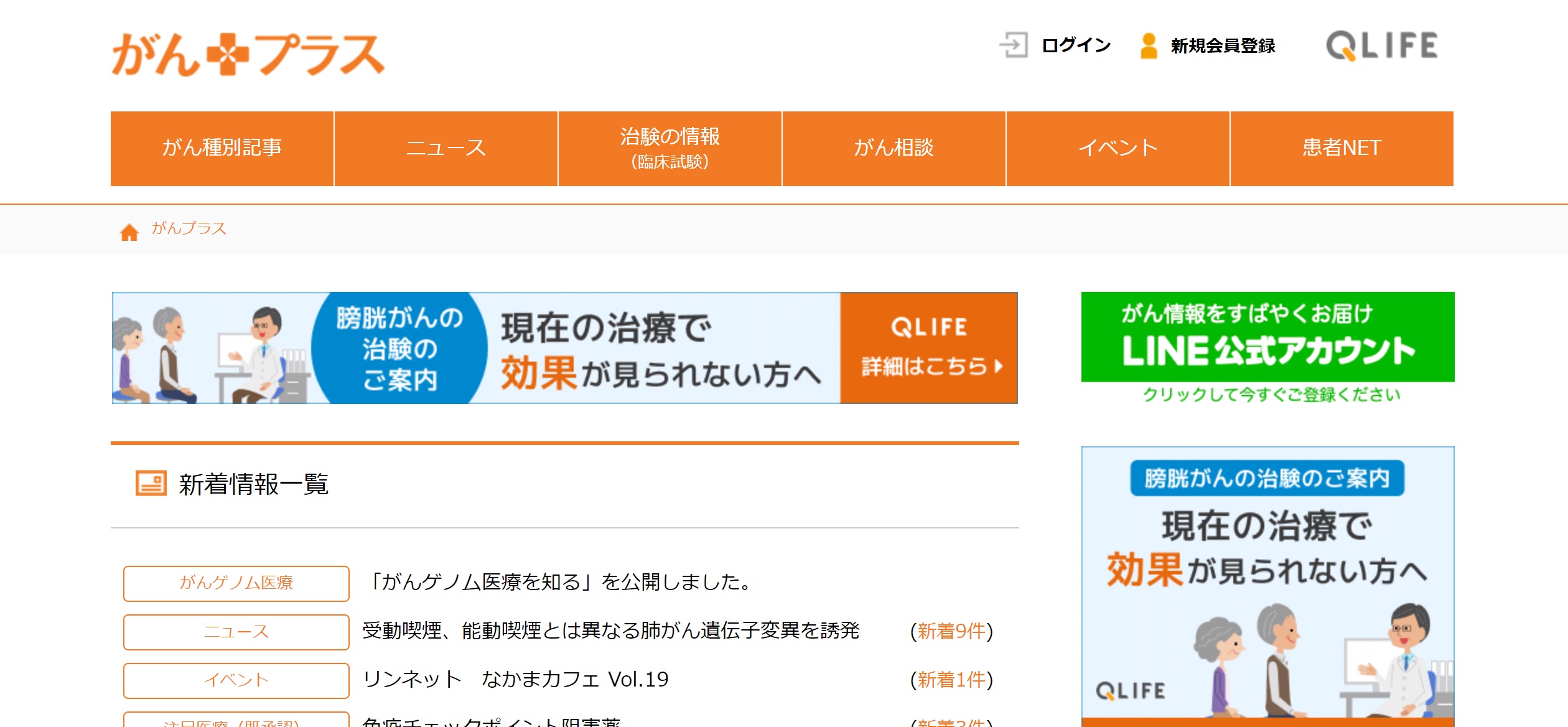Click the がんプラス site logo
Screen dimensions: 1568x727
click(x=248, y=54)
